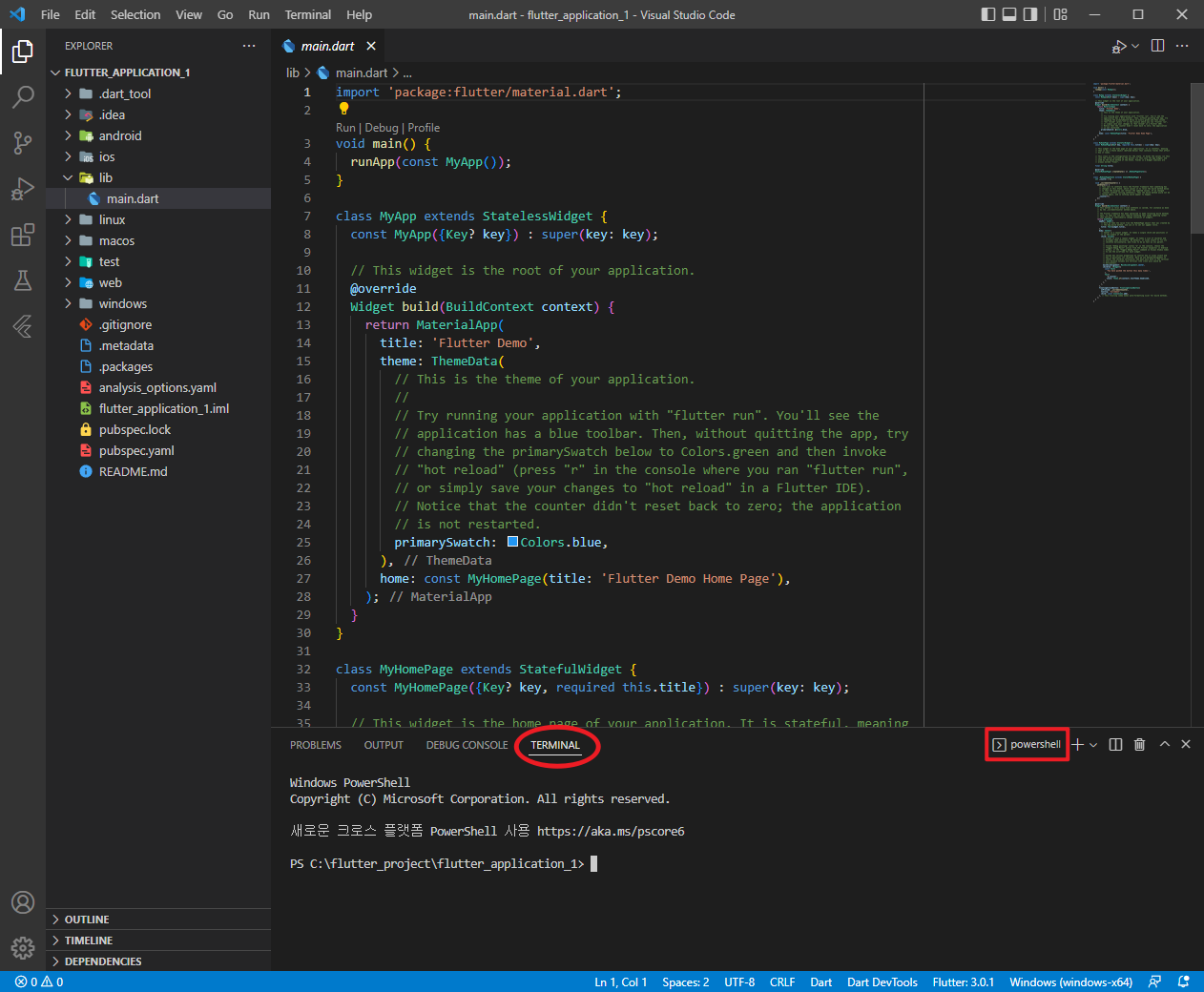Open the Run and Debug view
Image resolution: width=1204 pixels, height=992 pixels.
tap(23, 188)
